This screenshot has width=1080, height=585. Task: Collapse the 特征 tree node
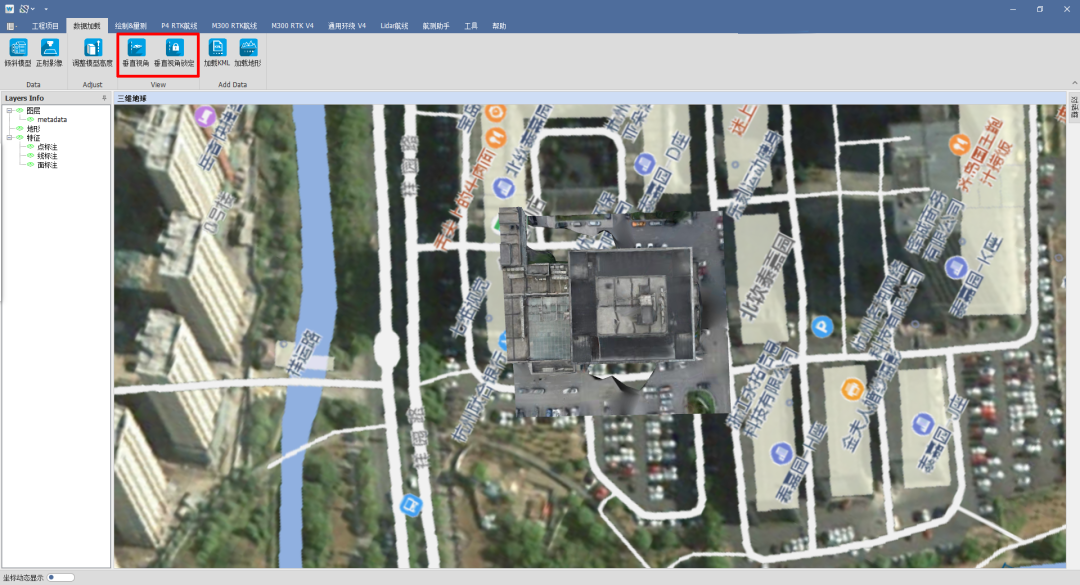point(10,138)
